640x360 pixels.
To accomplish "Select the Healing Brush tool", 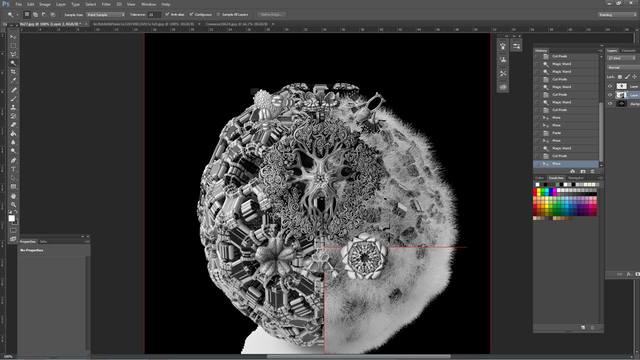I will (13, 90).
